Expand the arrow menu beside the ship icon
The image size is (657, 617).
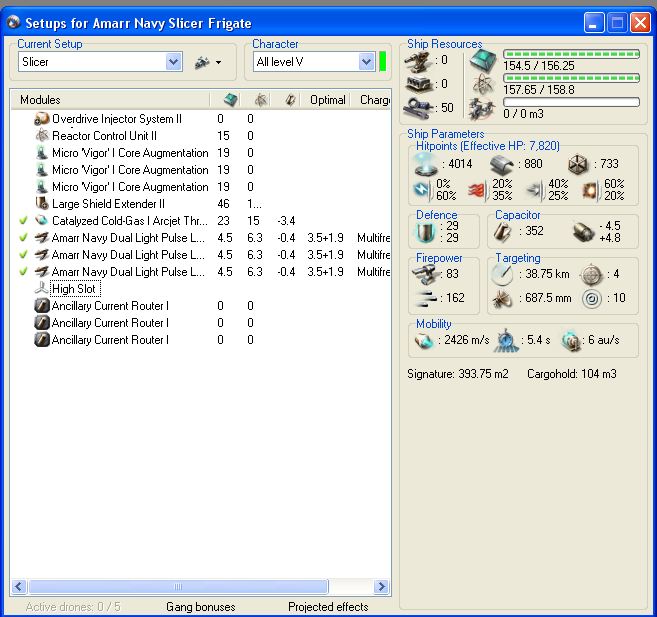coord(219,62)
